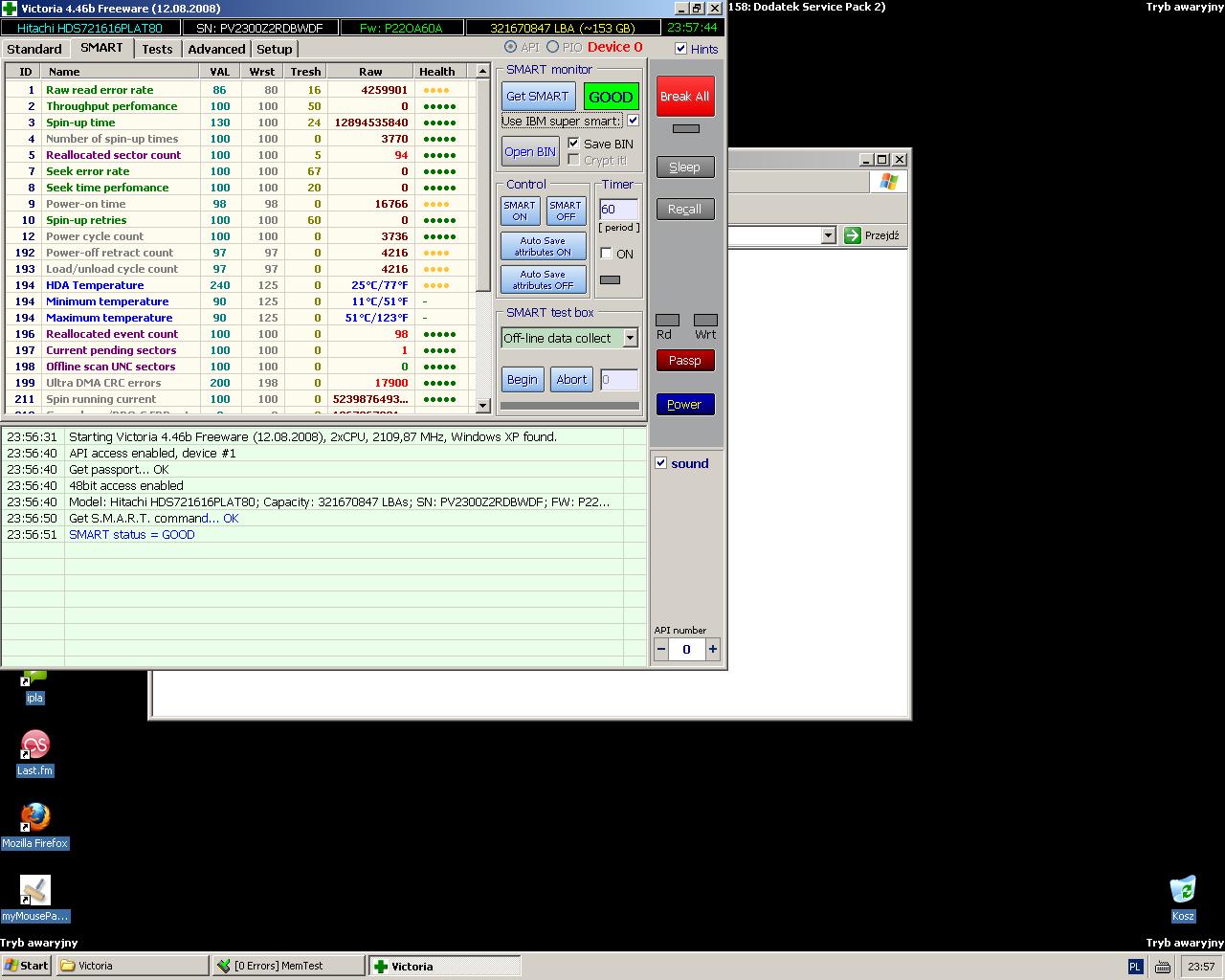Click the PL language indicator in tray
Image resolution: width=1225 pixels, height=980 pixels.
[1135, 967]
